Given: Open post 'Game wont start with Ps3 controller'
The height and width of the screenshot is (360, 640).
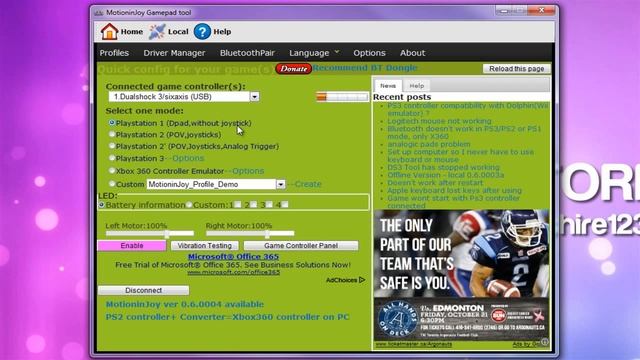Looking at the screenshot, I should [x=453, y=202].
